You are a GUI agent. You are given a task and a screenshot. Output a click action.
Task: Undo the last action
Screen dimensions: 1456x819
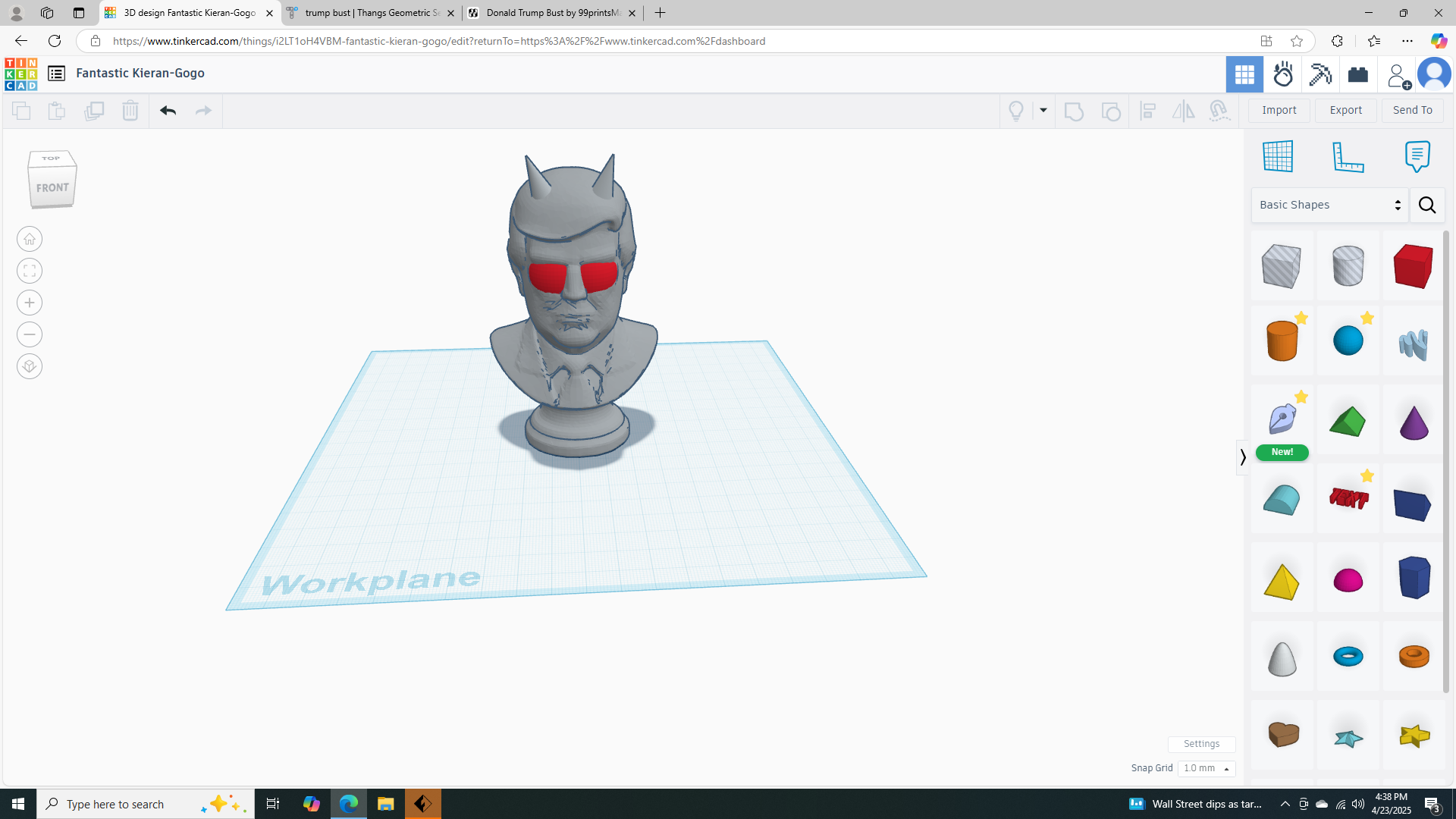click(168, 111)
